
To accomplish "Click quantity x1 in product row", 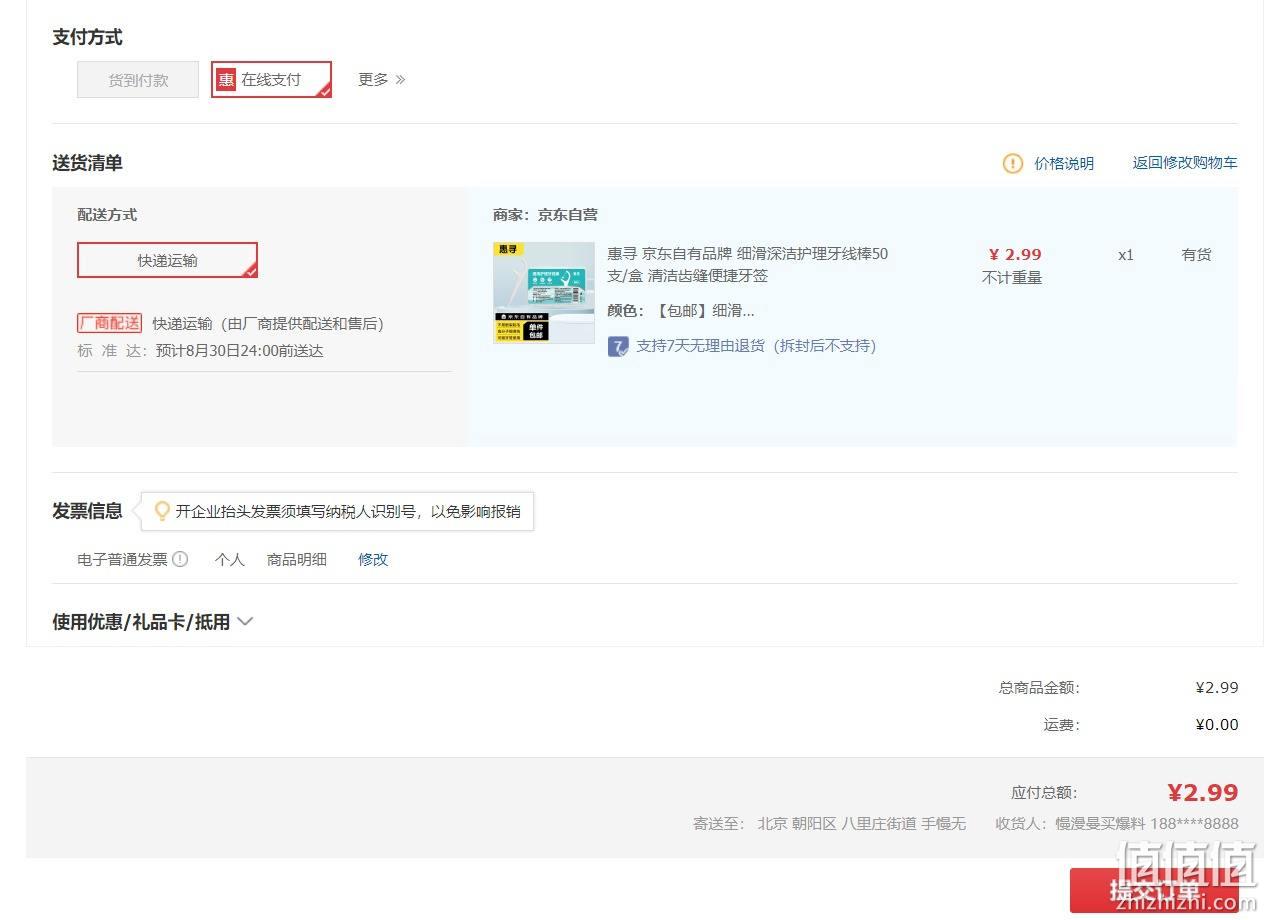I will point(1126,254).
